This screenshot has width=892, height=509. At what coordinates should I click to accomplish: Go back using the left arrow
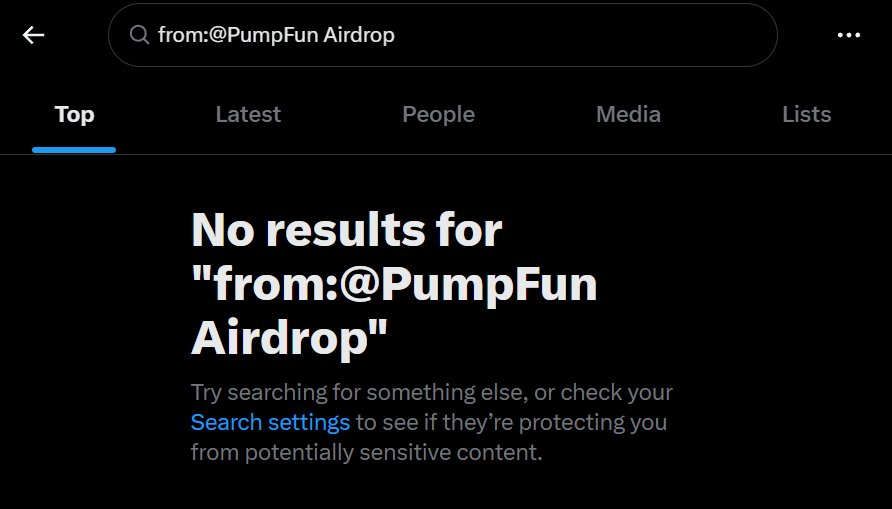[34, 35]
